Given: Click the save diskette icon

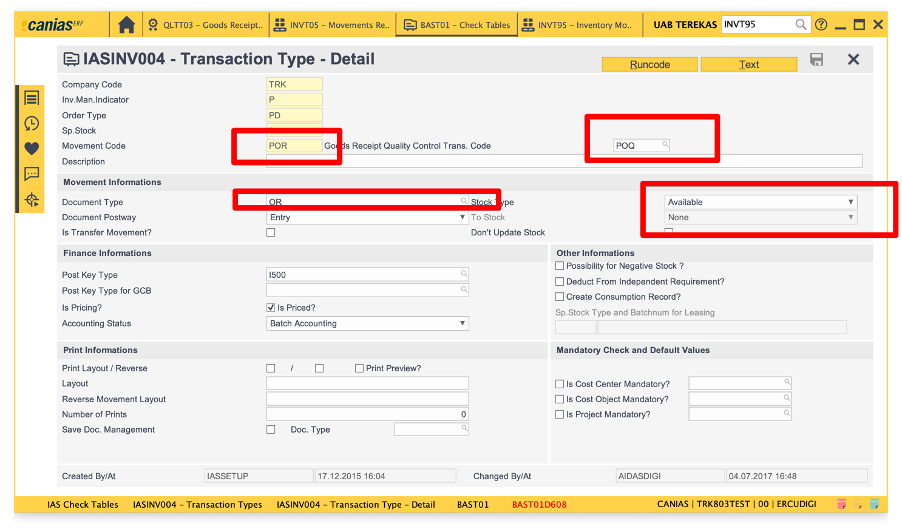Looking at the screenshot, I should click(x=816, y=60).
